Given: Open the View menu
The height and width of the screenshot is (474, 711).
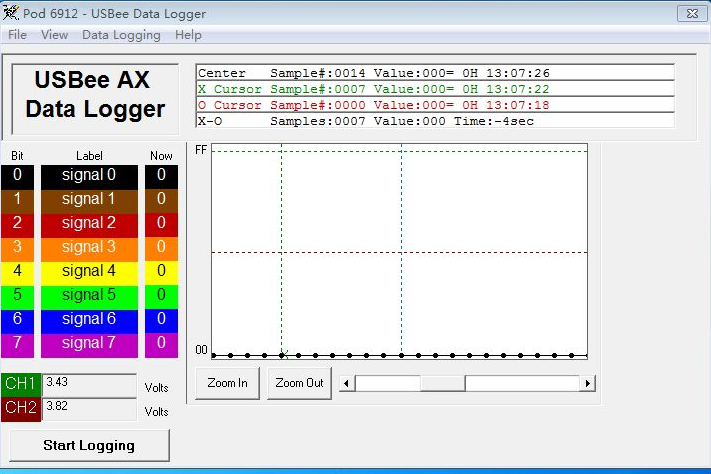Looking at the screenshot, I should coord(54,35).
